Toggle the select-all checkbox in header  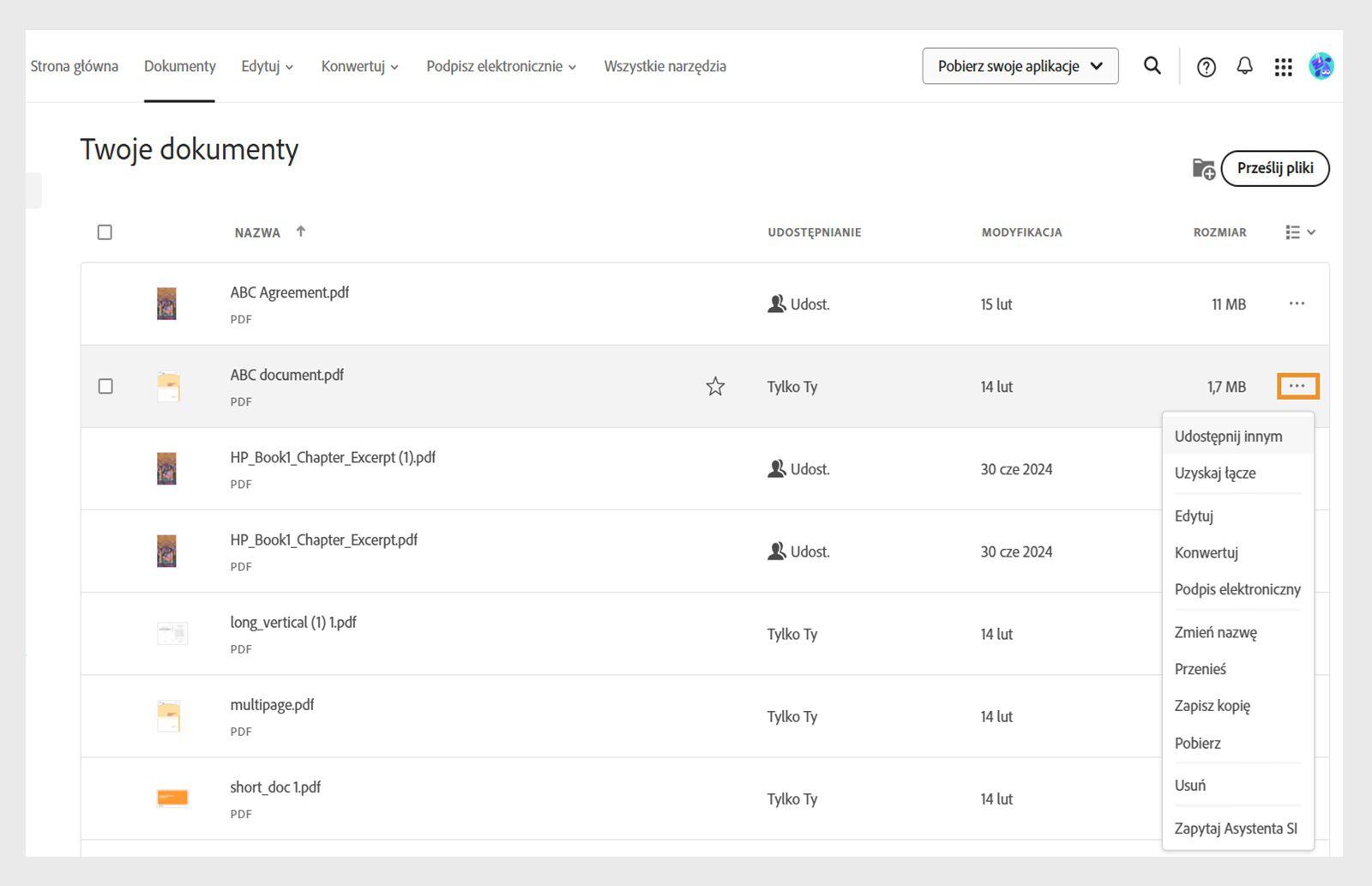105,232
